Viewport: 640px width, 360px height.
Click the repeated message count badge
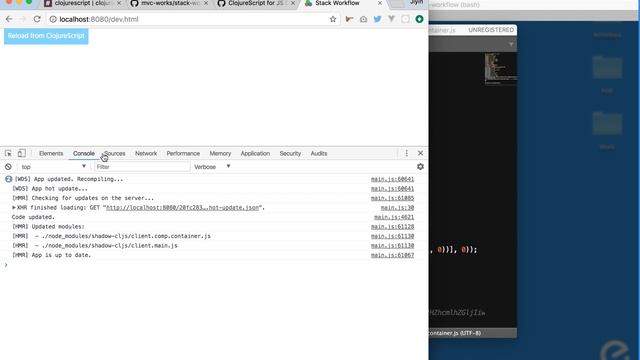(x=9, y=179)
